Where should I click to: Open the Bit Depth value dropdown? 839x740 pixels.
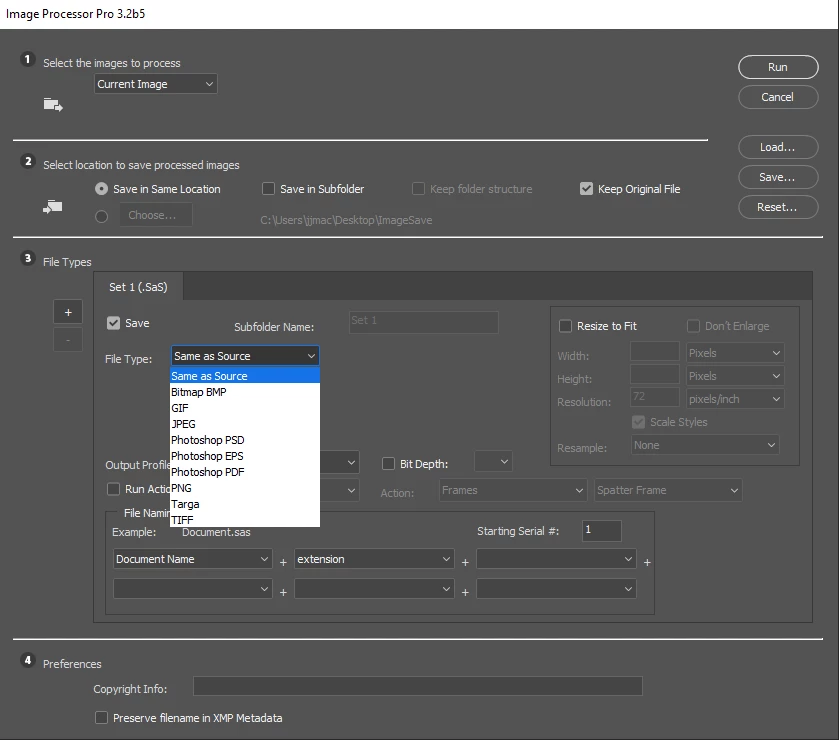click(x=493, y=462)
